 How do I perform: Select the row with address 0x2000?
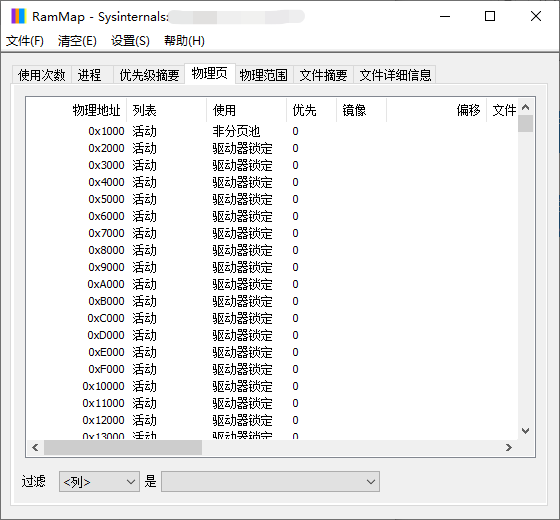pos(271,148)
